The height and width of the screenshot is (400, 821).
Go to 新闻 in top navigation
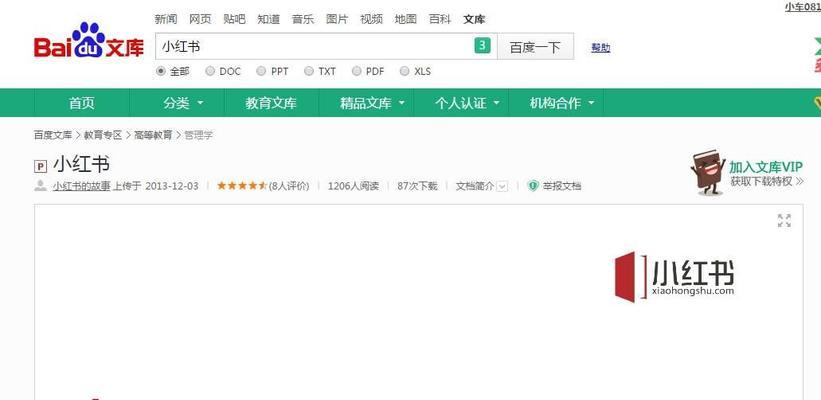pyautogui.click(x=166, y=19)
